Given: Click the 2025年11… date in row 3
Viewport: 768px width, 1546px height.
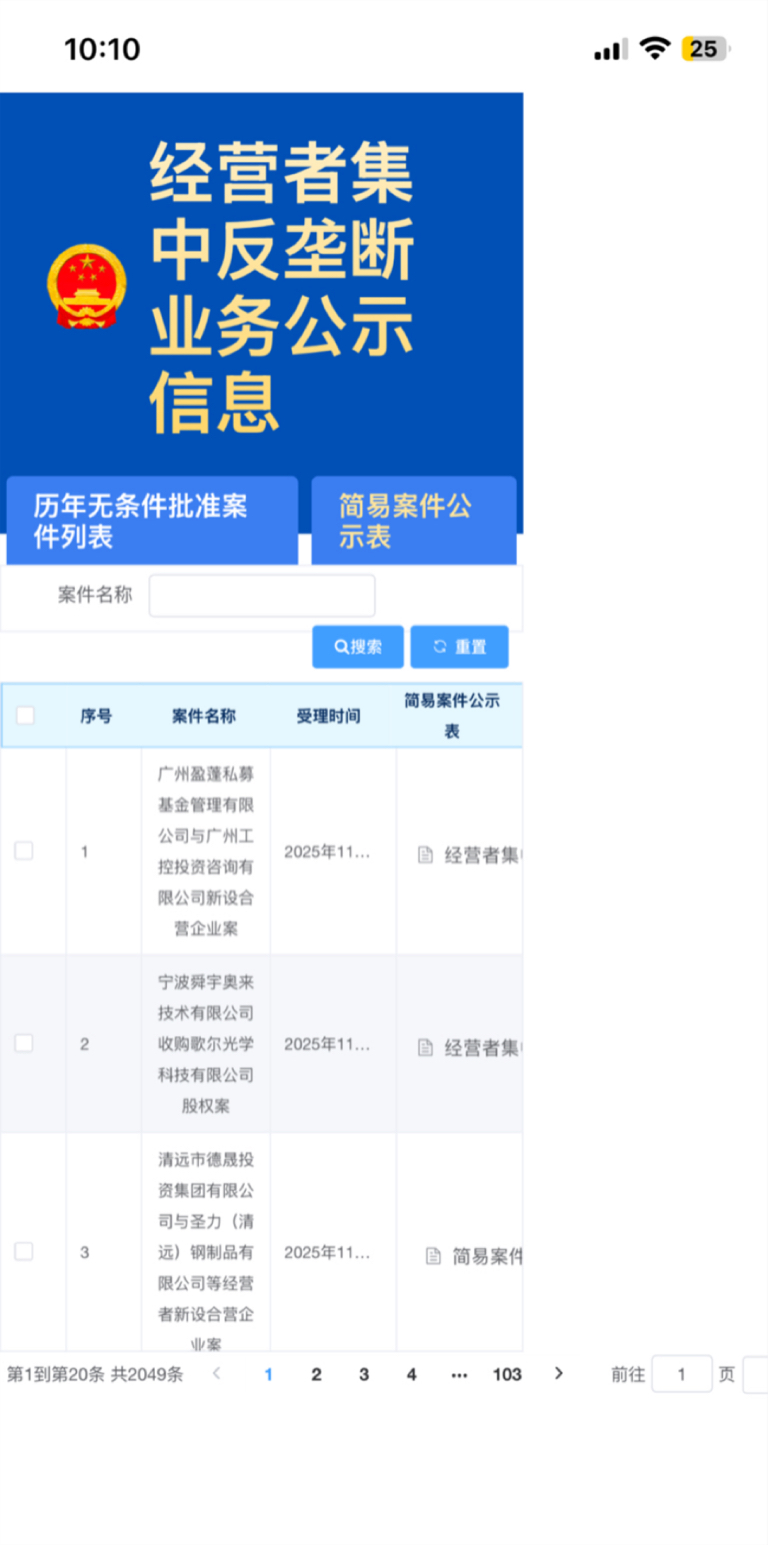Looking at the screenshot, I should tap(328, 1252).
